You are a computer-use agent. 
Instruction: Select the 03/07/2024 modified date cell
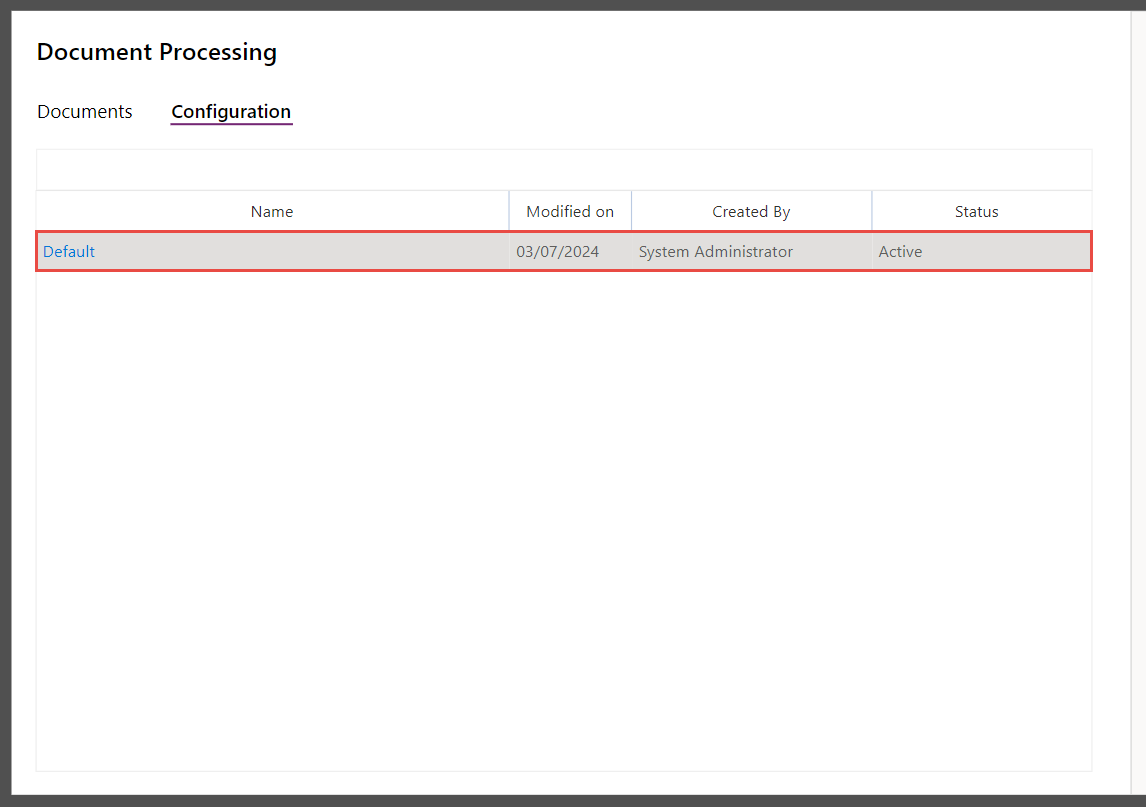click(x=558, y=251)
